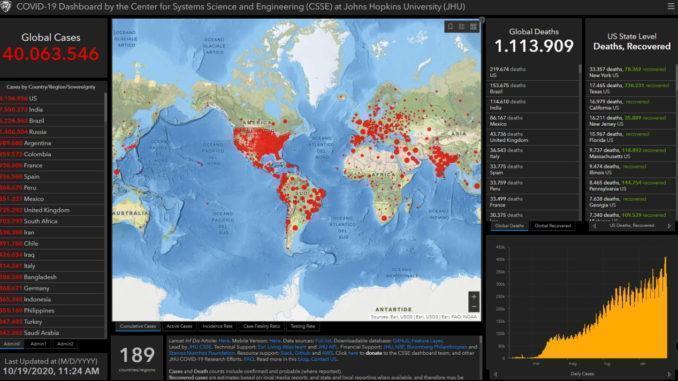Image resolution: width=678 pixels, height=381 pixels.
Task: Select Peru in the cases by country list
Action: pos(52,188)
